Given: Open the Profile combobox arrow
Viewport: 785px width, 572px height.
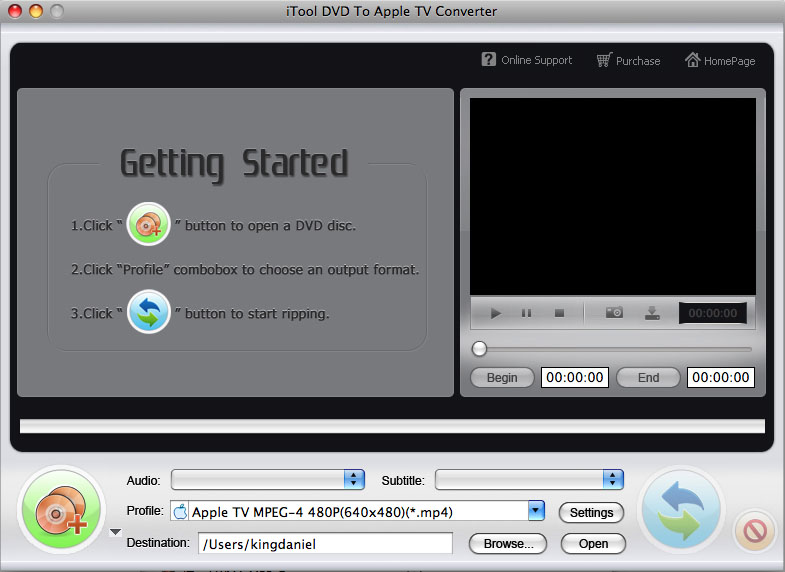Looking at the screenshot, I should point(536,511).
